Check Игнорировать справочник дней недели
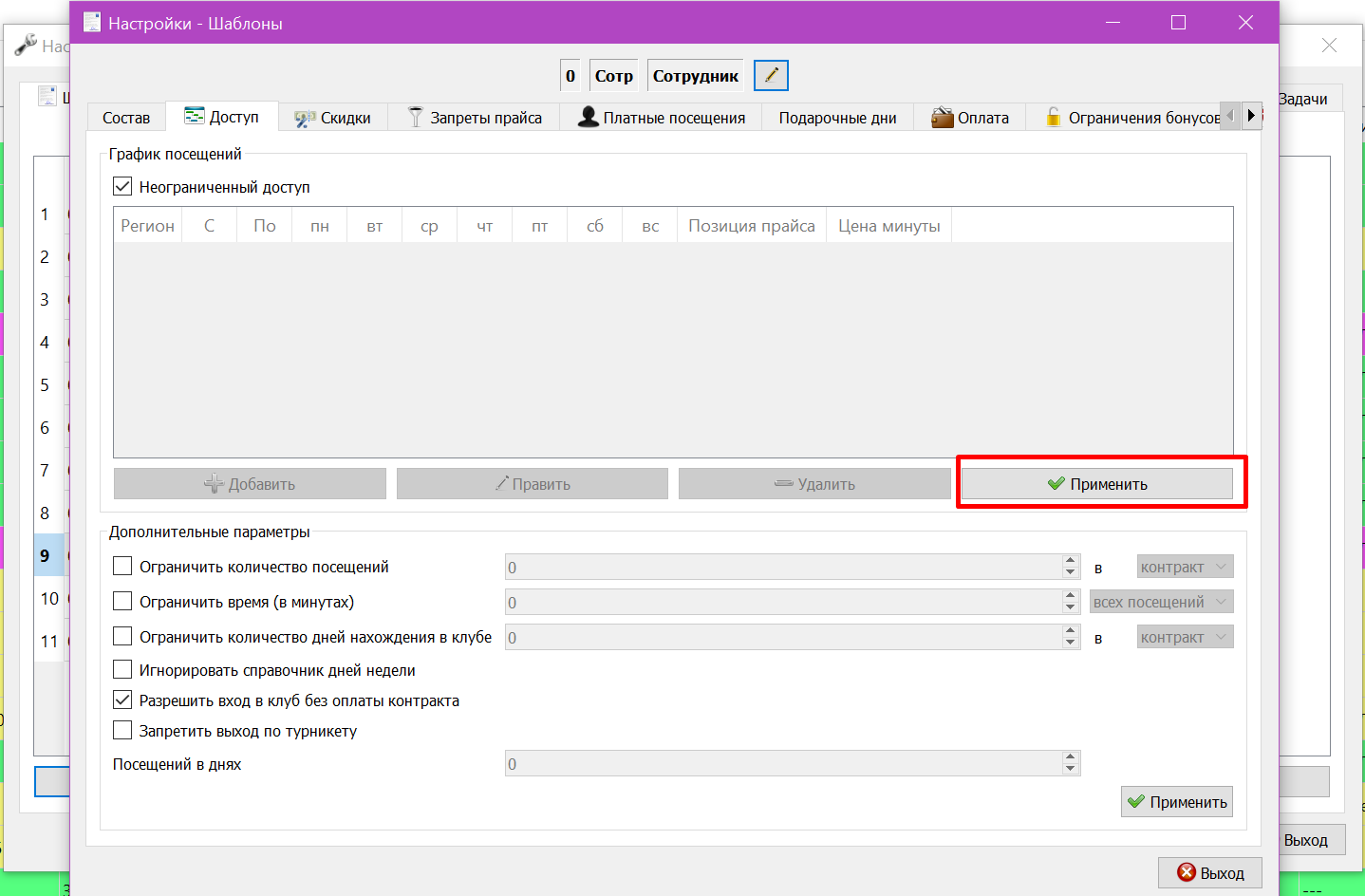Viewport: 1365px width, 896px height. click(x=122, y=670)
